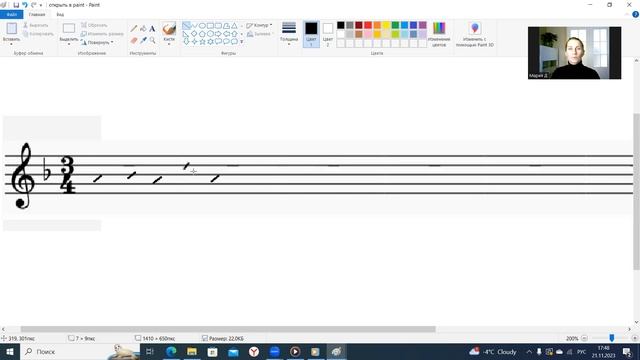Open the Rotate (Повернуть) dropdown

tap(97, 42)
